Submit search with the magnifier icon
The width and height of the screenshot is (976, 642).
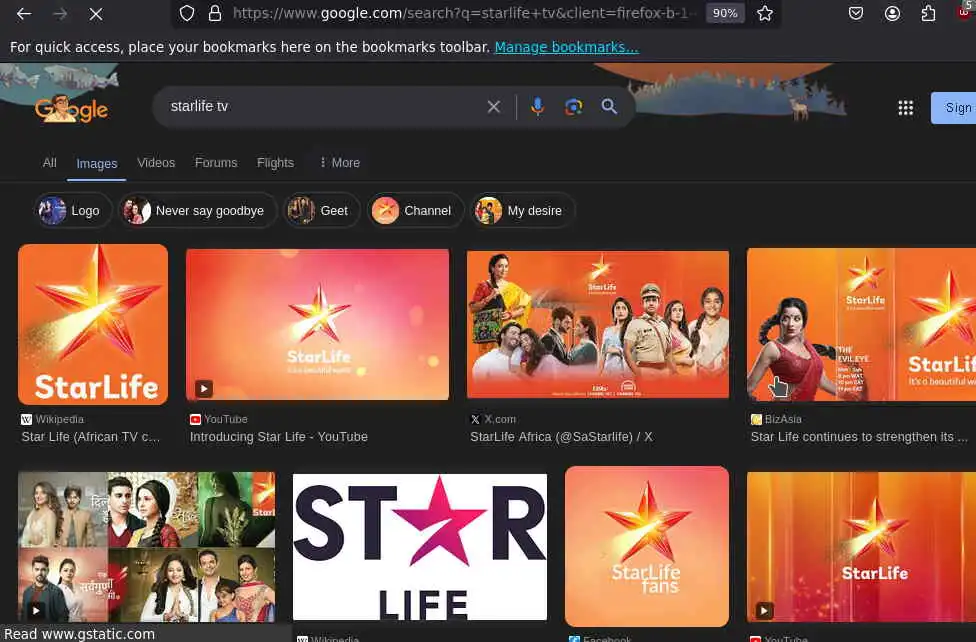[x=609, y=106]
